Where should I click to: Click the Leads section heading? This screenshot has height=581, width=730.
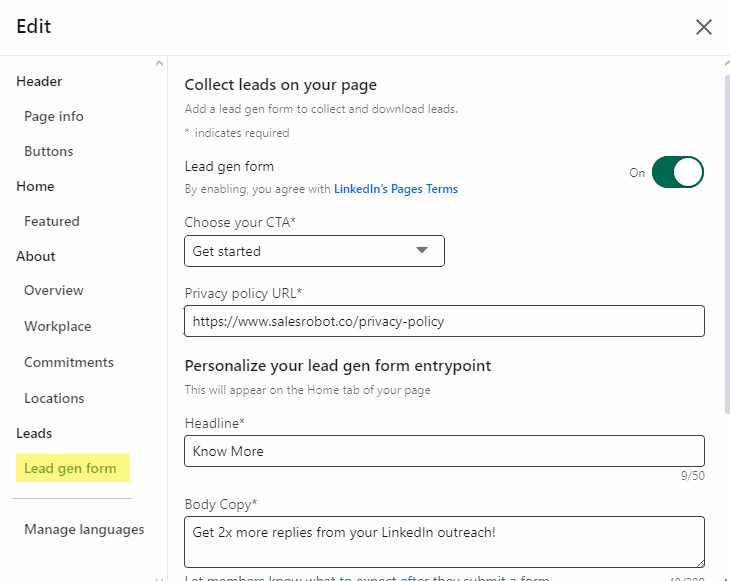[x=34, y=433]
